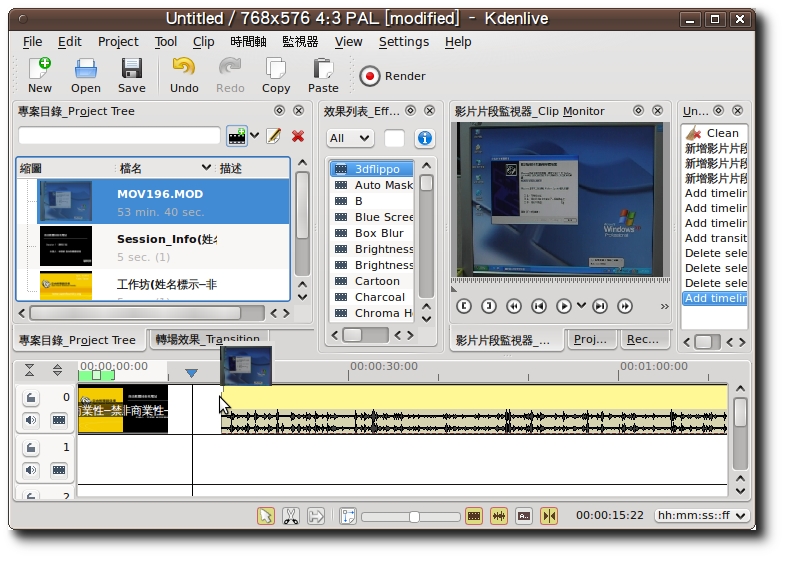Toggle lock on track 0
The height and width of the screenshot is (562, 788).
tap(31, 398)
